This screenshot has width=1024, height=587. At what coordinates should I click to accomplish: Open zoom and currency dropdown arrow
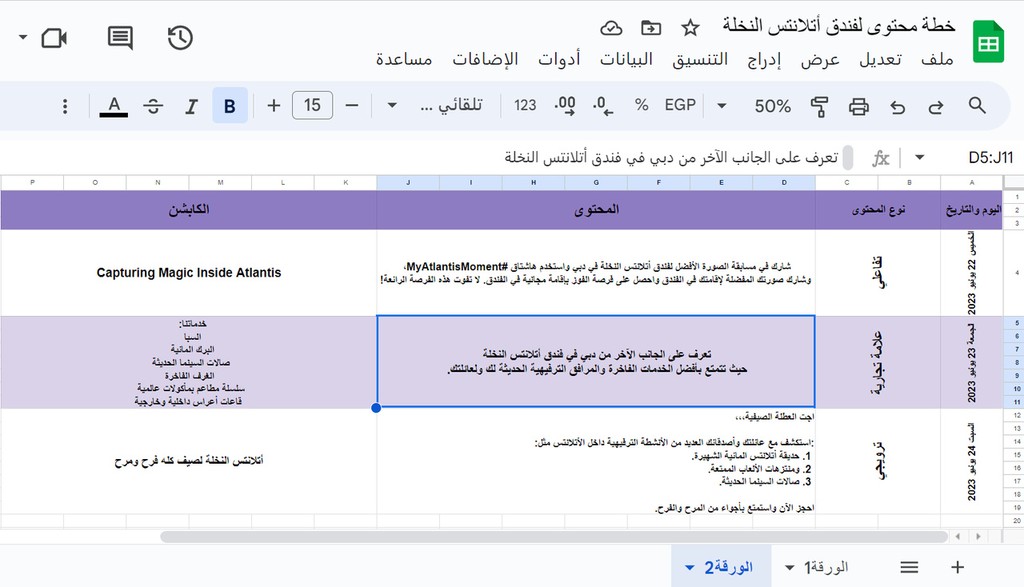[x=722, y=106]
